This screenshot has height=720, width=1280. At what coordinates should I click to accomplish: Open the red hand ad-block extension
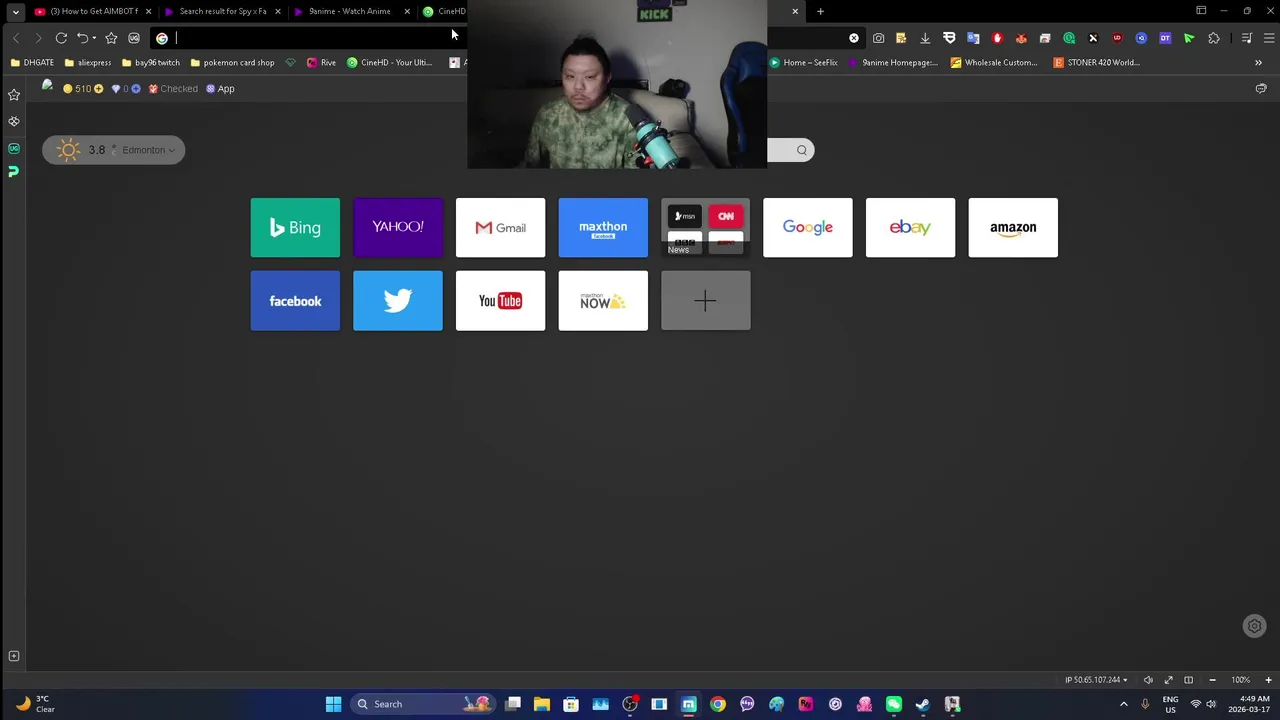point(997,38)
